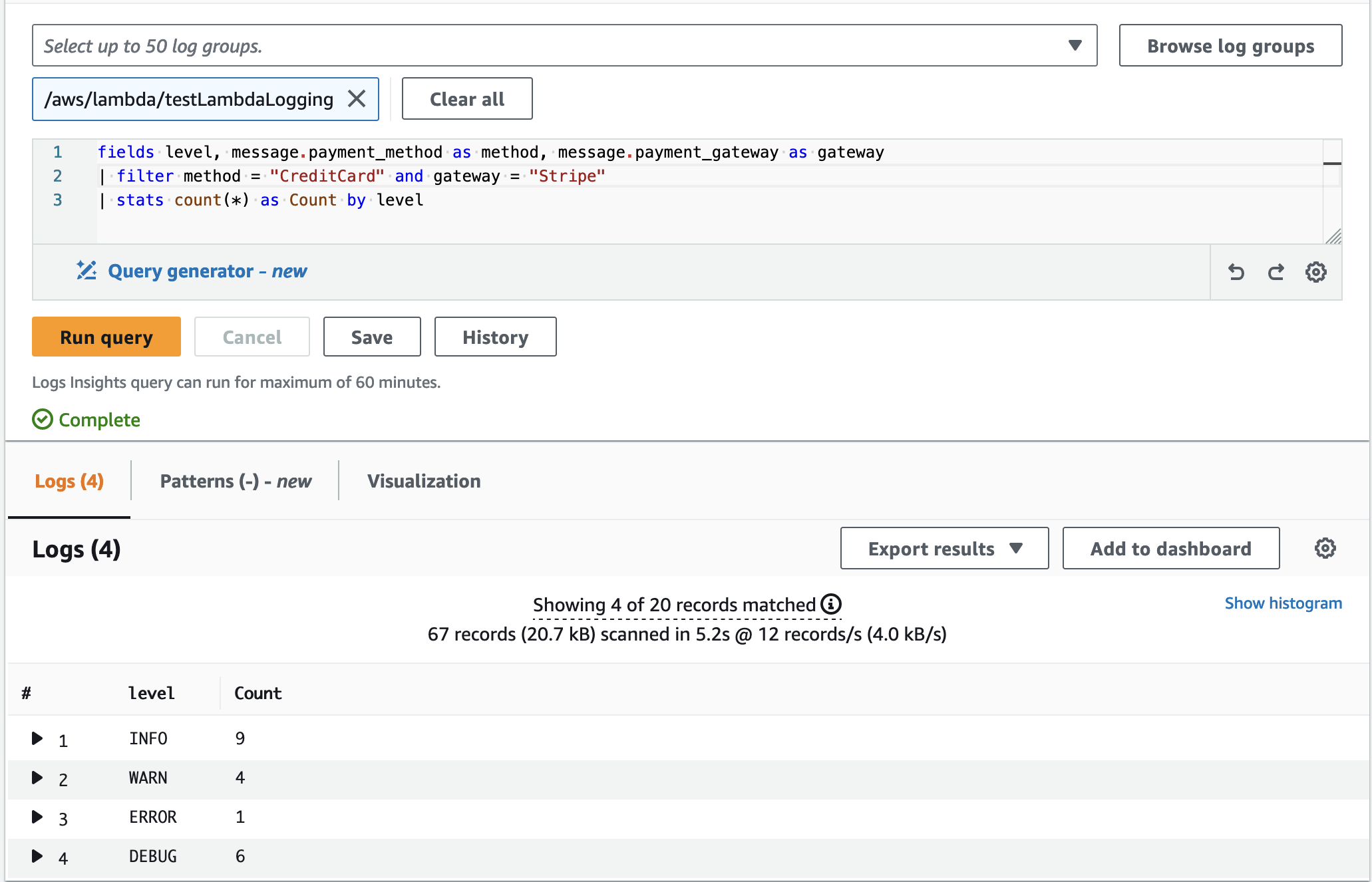Expand the WARN result row
Screen dimensions: 1372x882
pyautogui.click(x=37, y=778)
